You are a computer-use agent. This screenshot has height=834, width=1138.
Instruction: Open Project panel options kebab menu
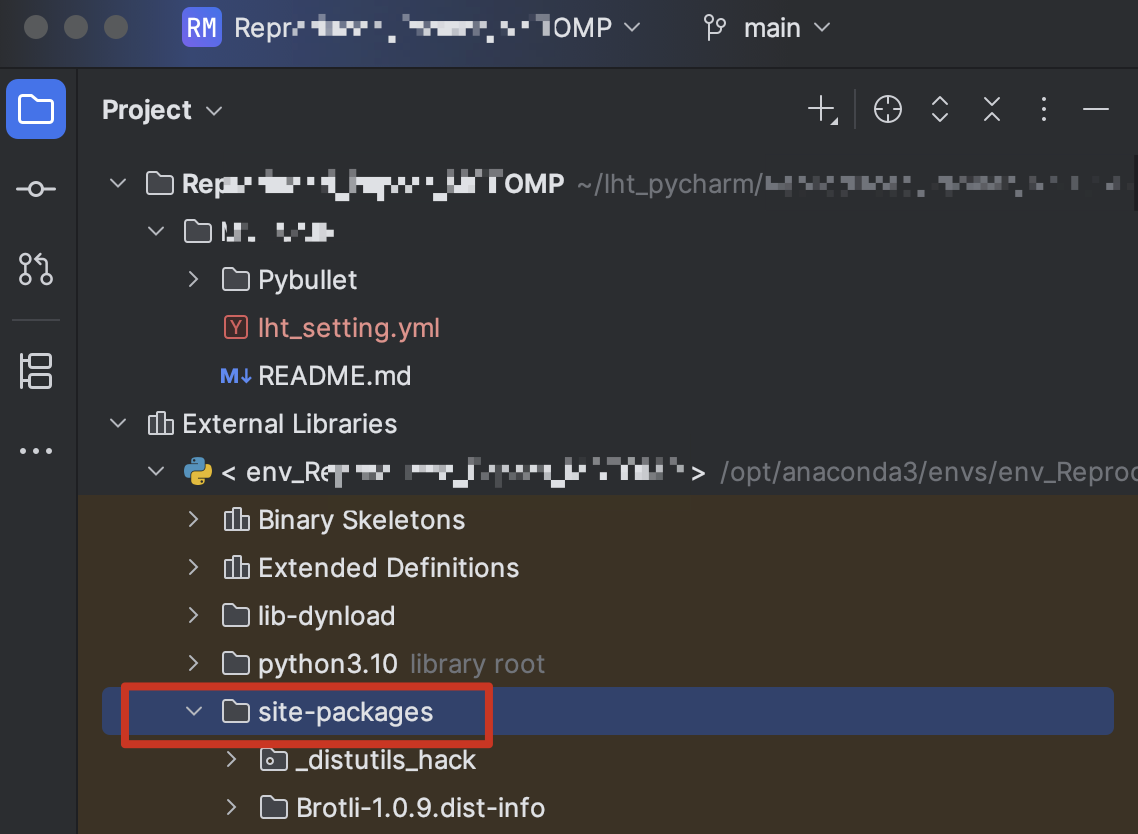pos(1044,109)
